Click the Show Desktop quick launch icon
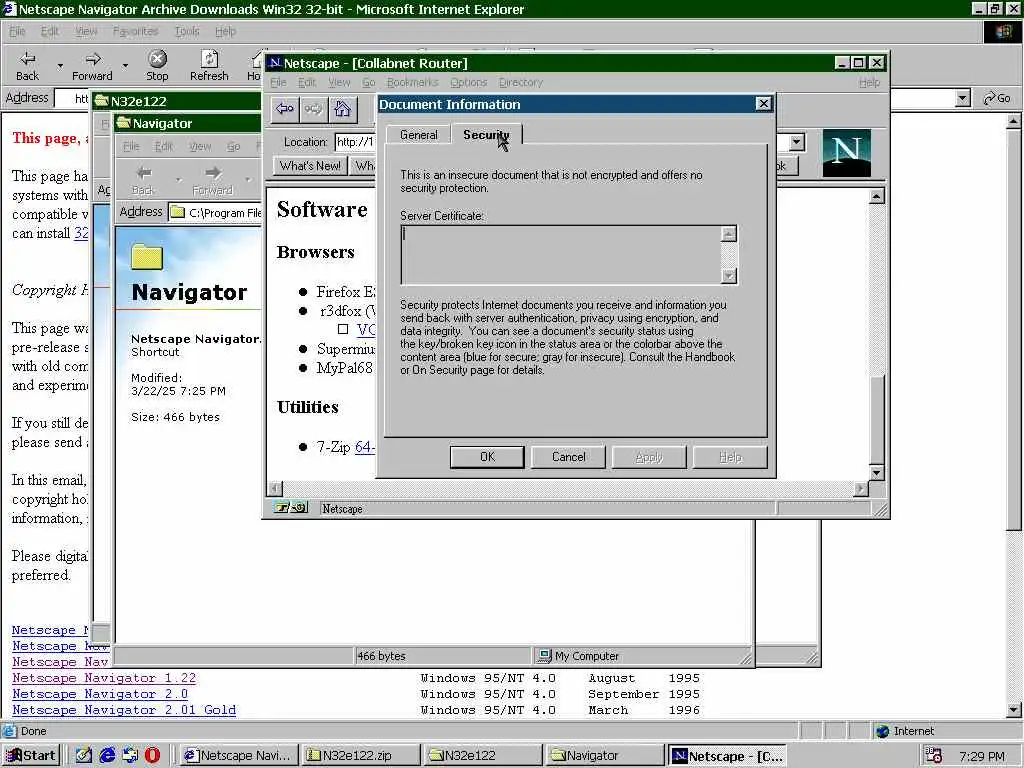 pos(84,756)
